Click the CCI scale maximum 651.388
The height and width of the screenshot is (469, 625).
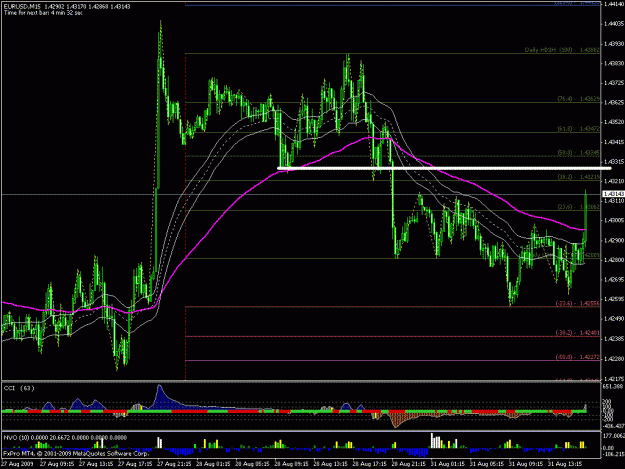(x=613, y=387)
